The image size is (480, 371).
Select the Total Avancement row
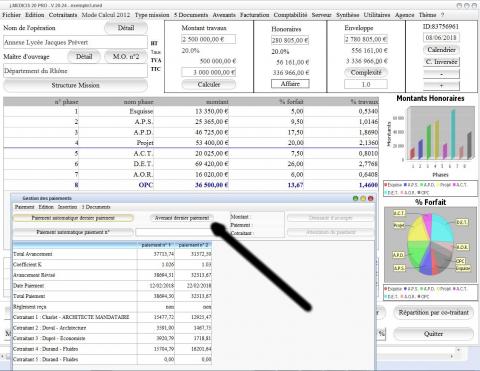point(112,254)
